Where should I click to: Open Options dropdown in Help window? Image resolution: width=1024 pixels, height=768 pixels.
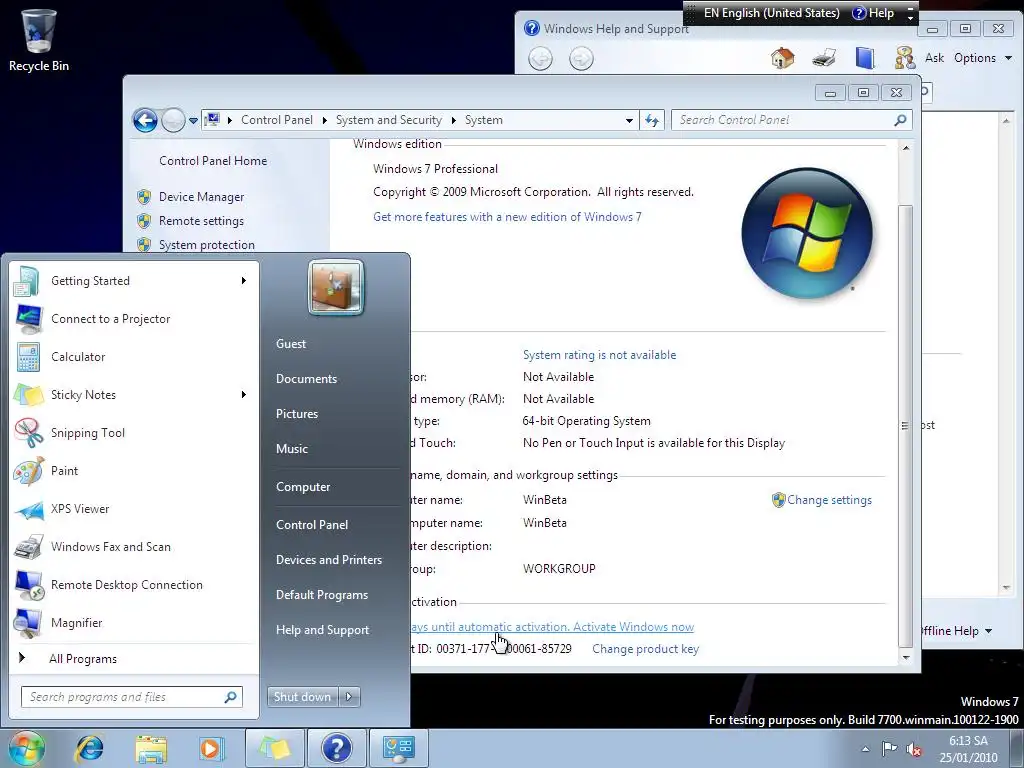click(x=983, y=58)
